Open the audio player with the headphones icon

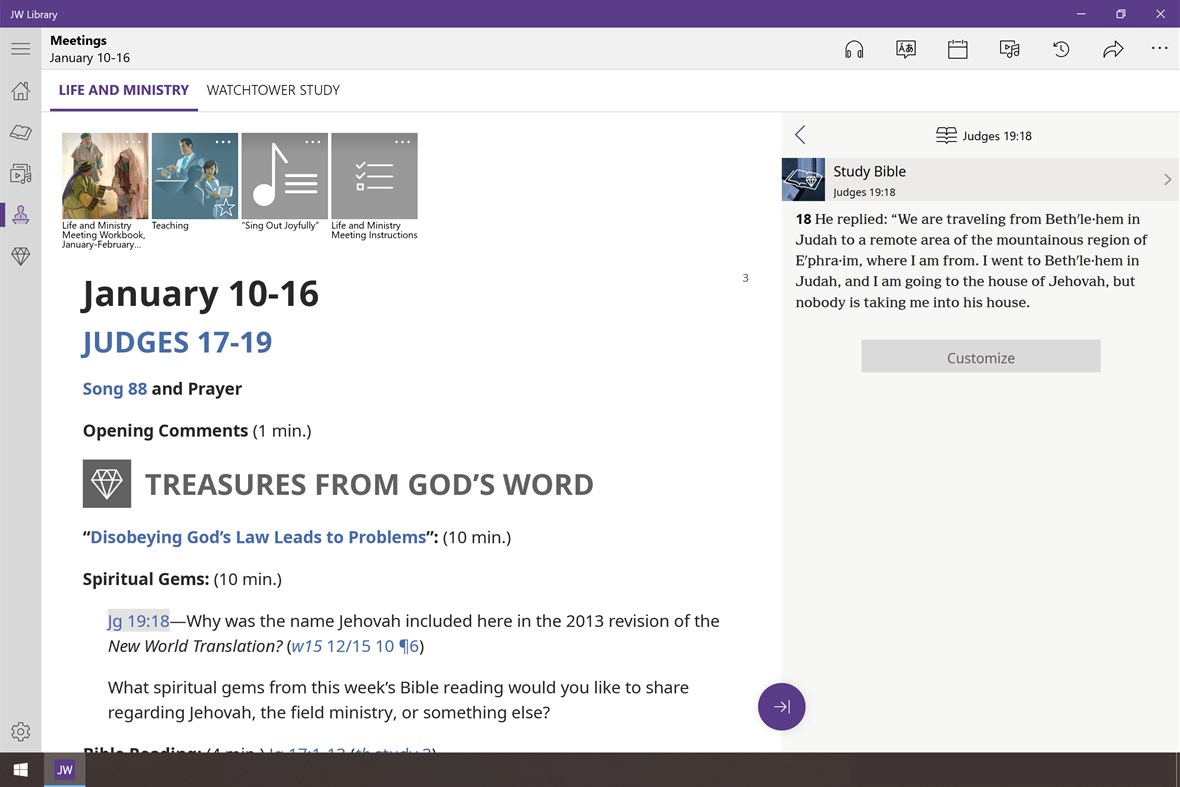854,48
